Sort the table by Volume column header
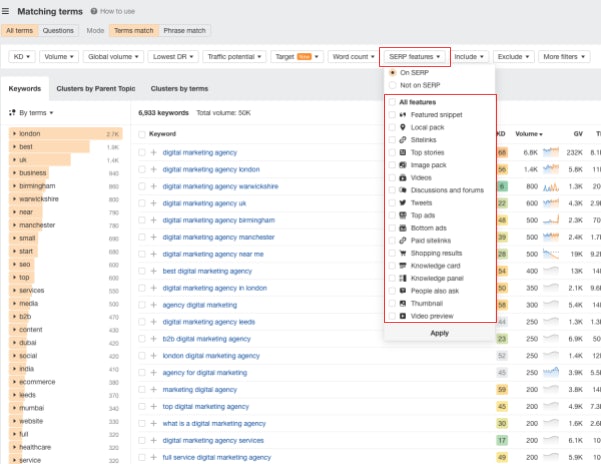601x464 pixels. (528, 133)
